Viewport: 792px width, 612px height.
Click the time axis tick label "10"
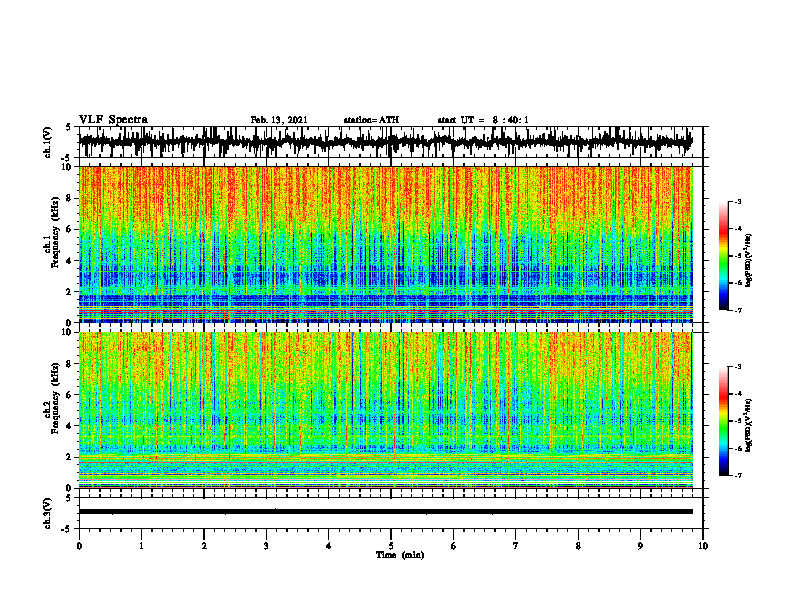pos(703,546)
